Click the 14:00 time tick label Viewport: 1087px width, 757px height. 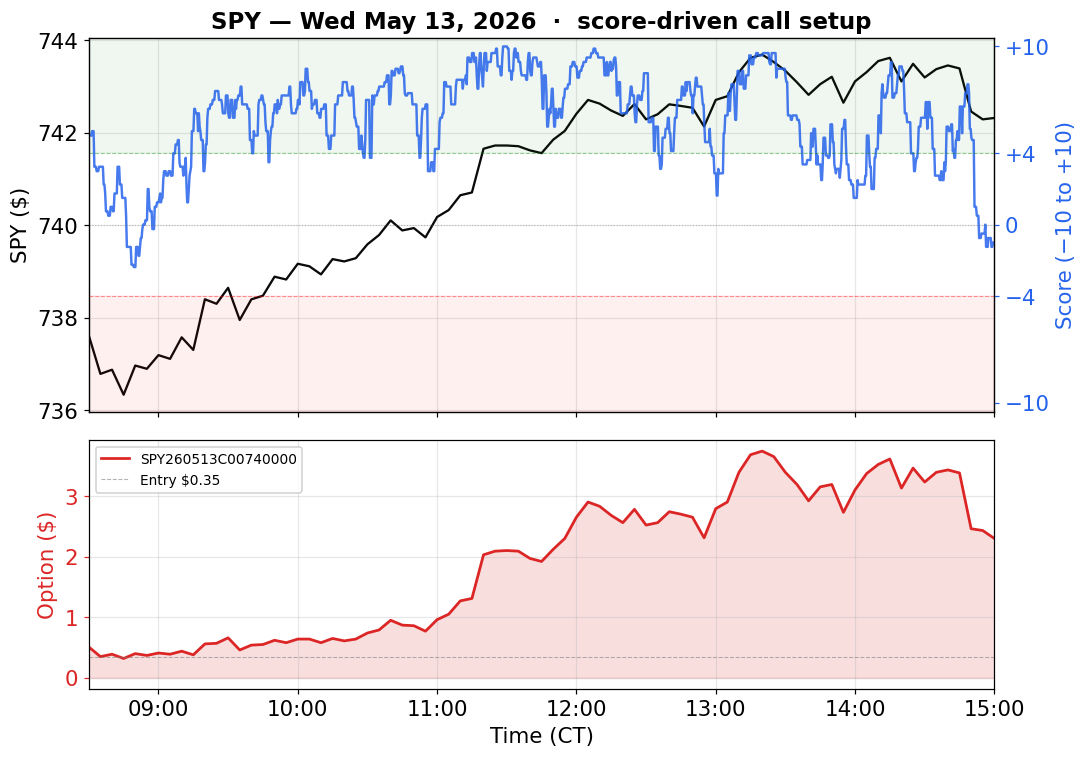(x=855, y=708)
